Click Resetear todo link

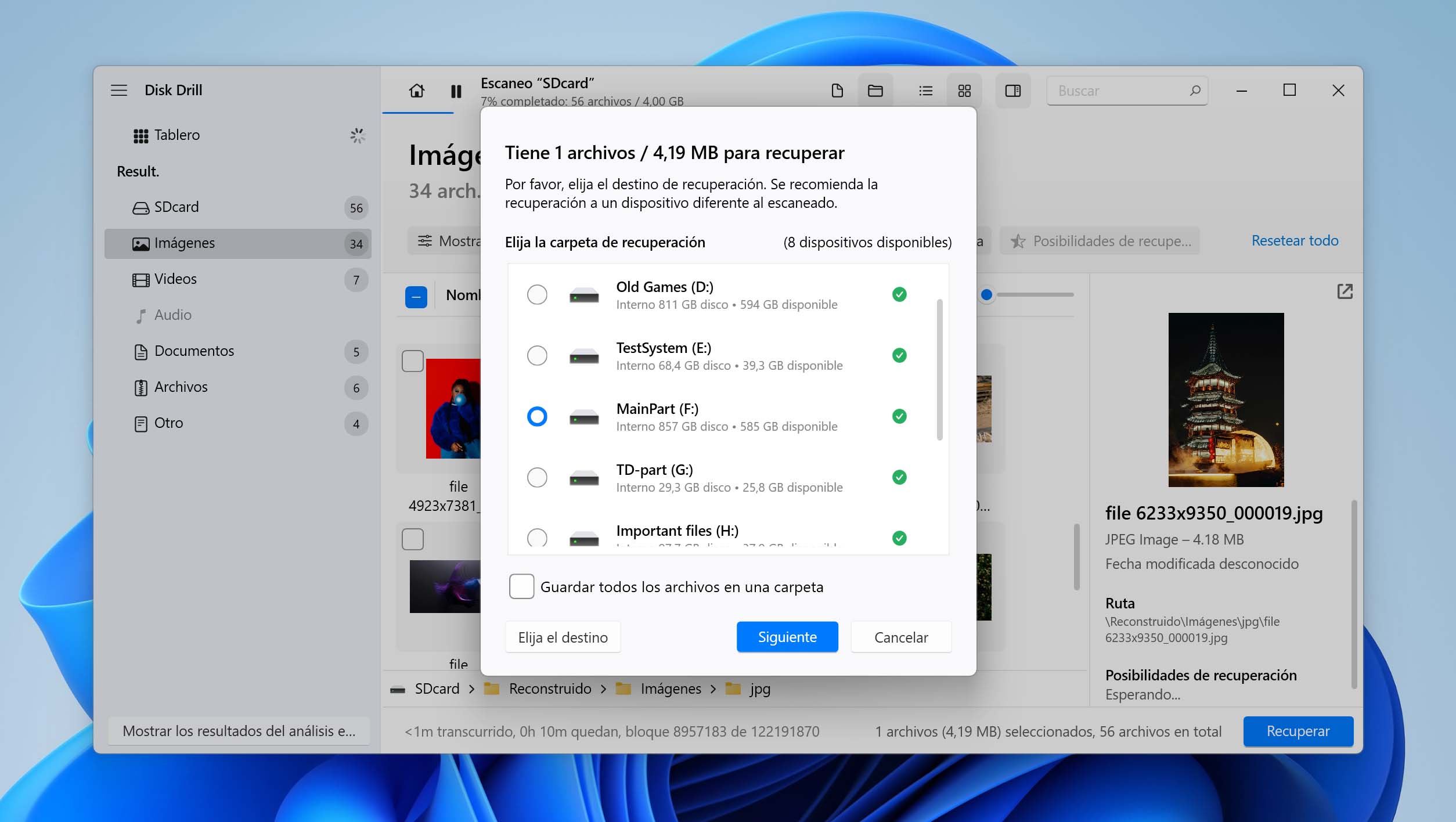[x=1295, y=240]
